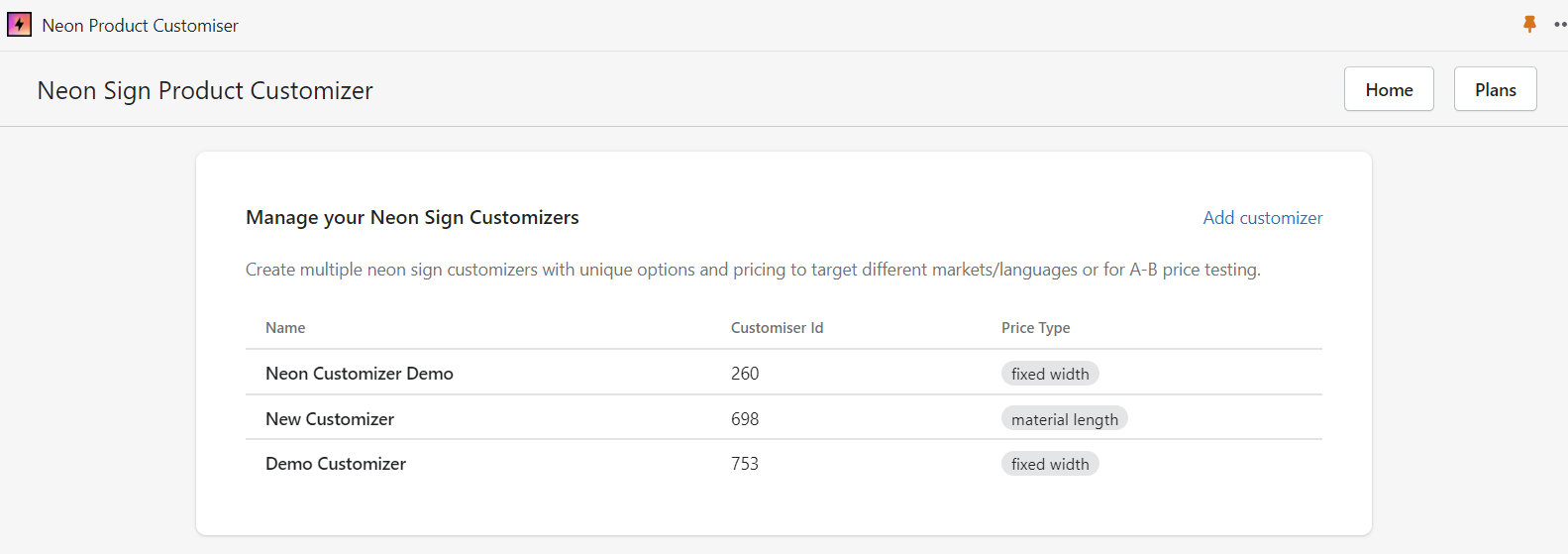1568x554 pixels.
Task: Open the Neon Customizer Demo row
Action: (359, 374)
